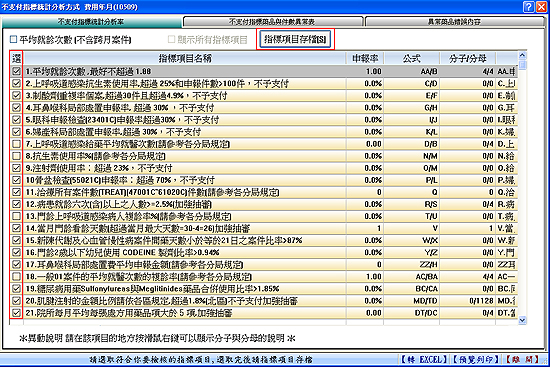Click the vertical scrollbar thumb
The height and width of the screenshot is (367, 550).
tap(522, 65)
